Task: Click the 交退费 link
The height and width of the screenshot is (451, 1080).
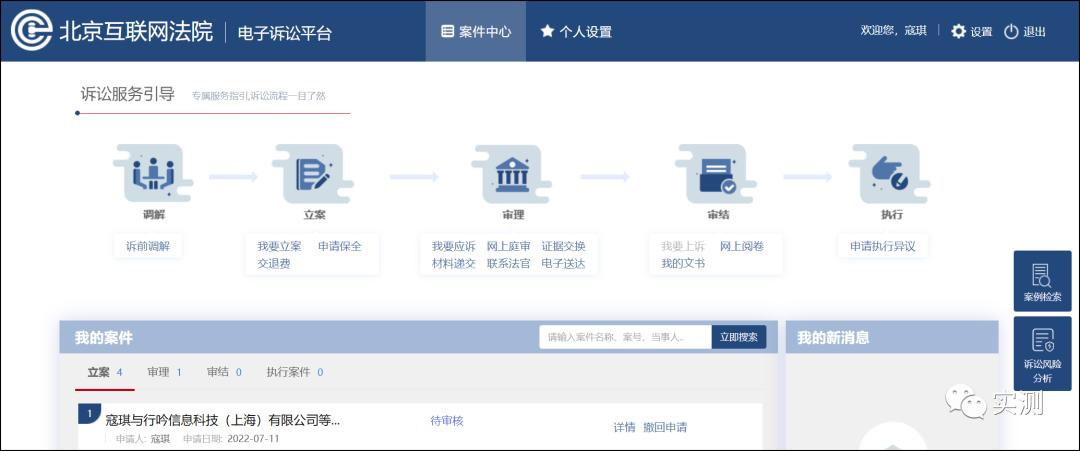Action: coord(273,263)
